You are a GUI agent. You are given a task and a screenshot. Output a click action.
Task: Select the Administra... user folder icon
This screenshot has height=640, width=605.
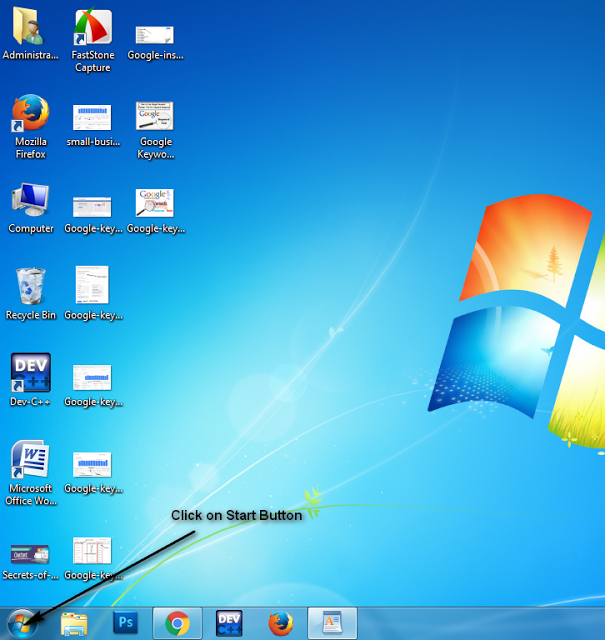[x=31, y=33]
